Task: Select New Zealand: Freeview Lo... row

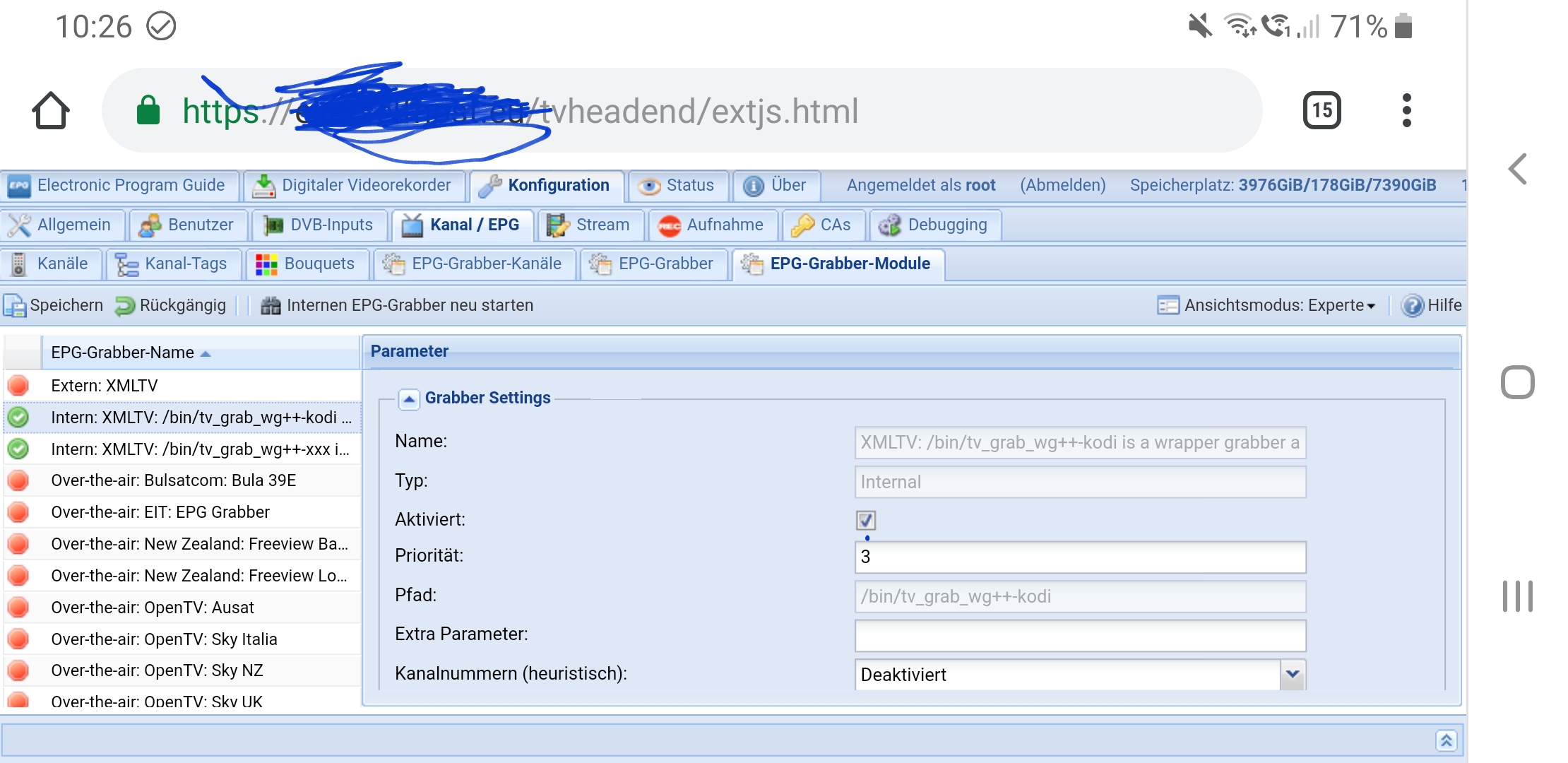Action: click(182, 576)
